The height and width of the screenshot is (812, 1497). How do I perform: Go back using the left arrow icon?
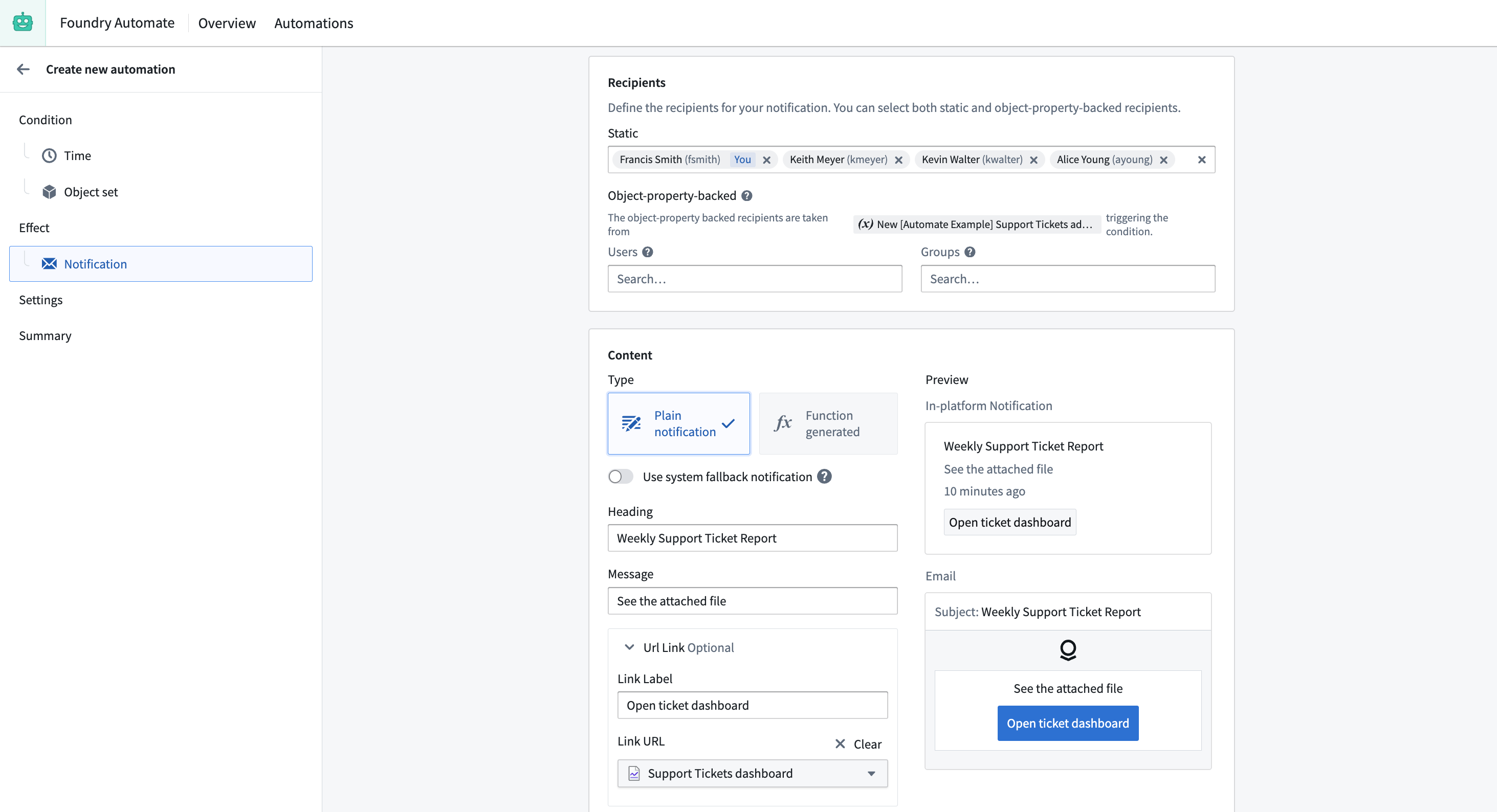pyautogui.click(x=23, y=69)
